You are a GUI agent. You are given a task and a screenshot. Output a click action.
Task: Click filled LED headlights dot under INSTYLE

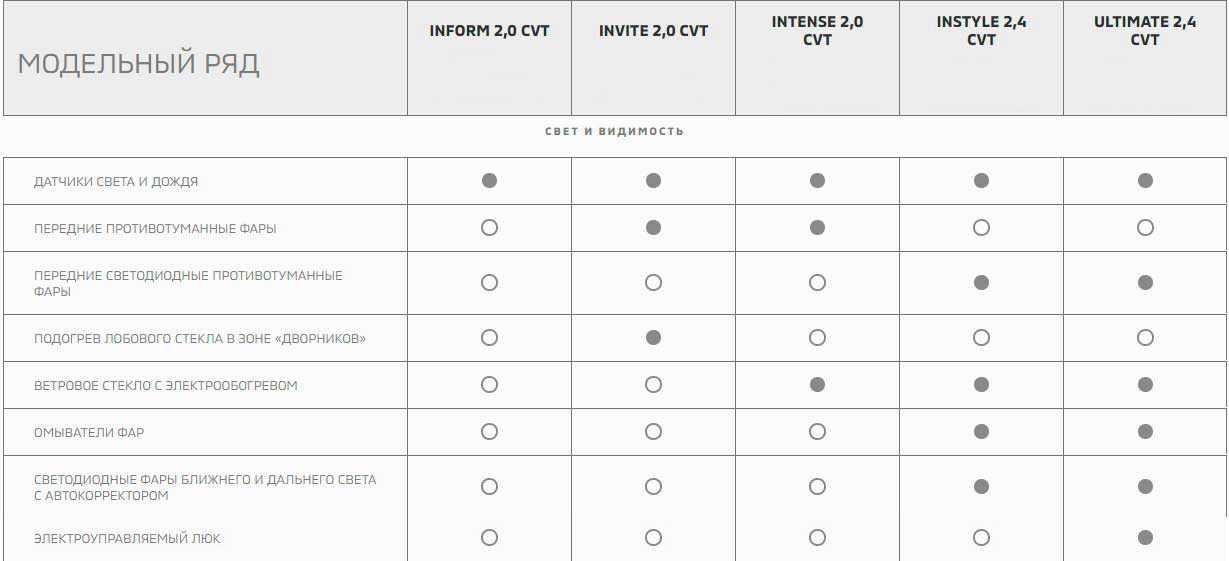click(981, 487)
